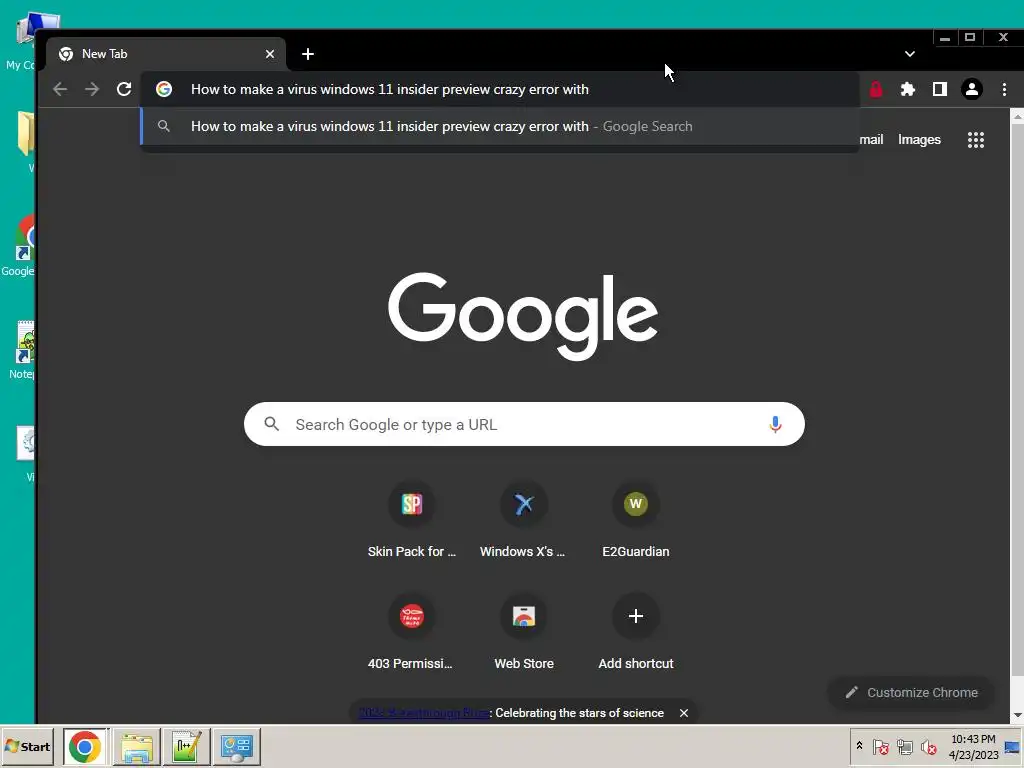Click the magnifier icon in the Google search box
Screen dimensions: 1024x768
[x=272, y=424]
